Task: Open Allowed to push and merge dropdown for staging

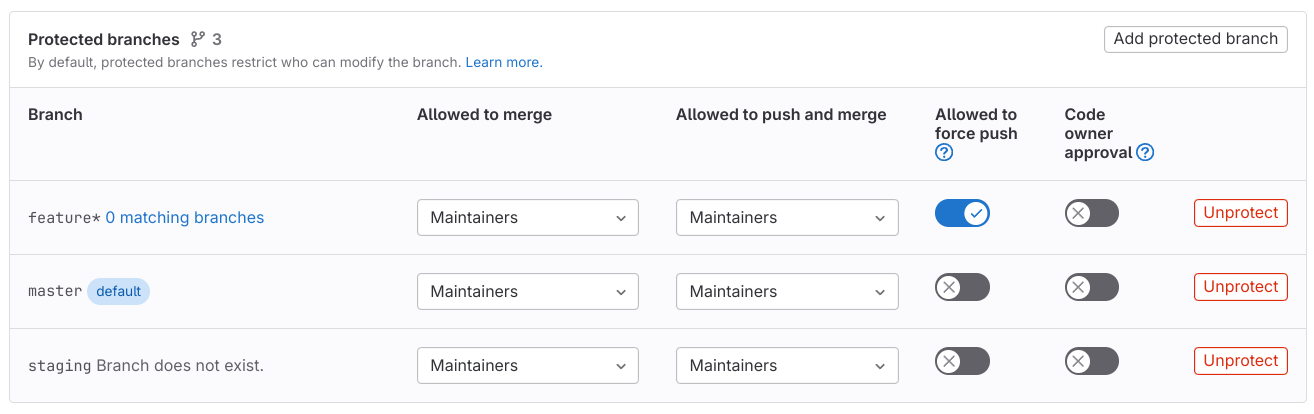Action: coord(787,365)
